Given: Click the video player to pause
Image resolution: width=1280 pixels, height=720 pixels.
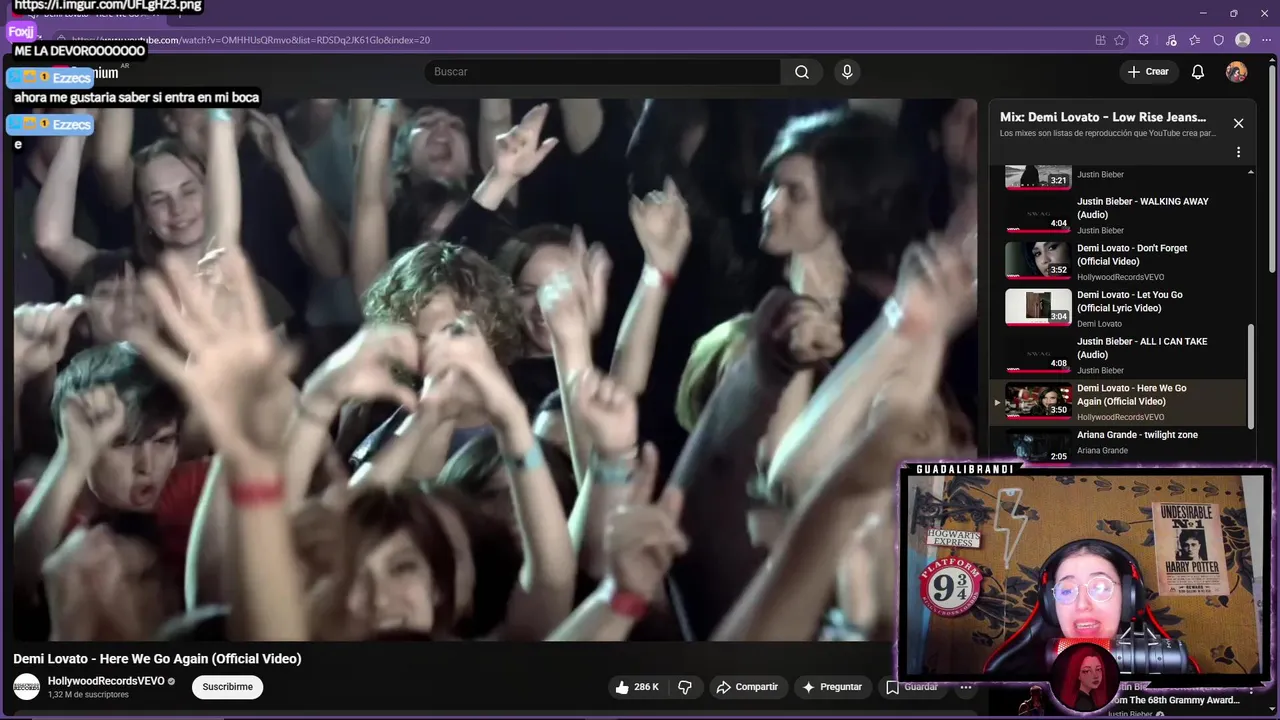Looking at the screenshot, I should tap(495, 370).
